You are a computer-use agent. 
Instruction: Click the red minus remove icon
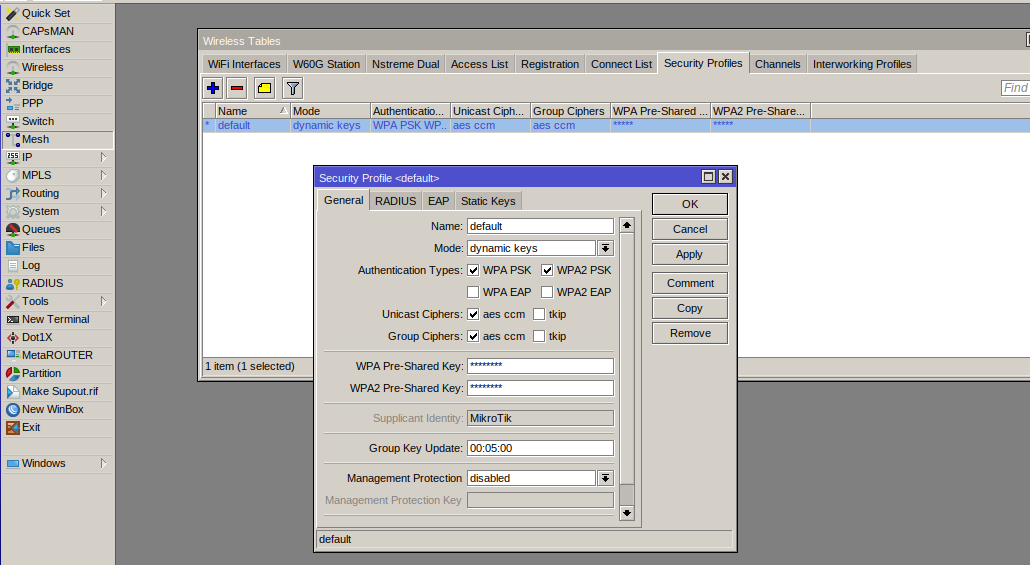coord(237,88)
